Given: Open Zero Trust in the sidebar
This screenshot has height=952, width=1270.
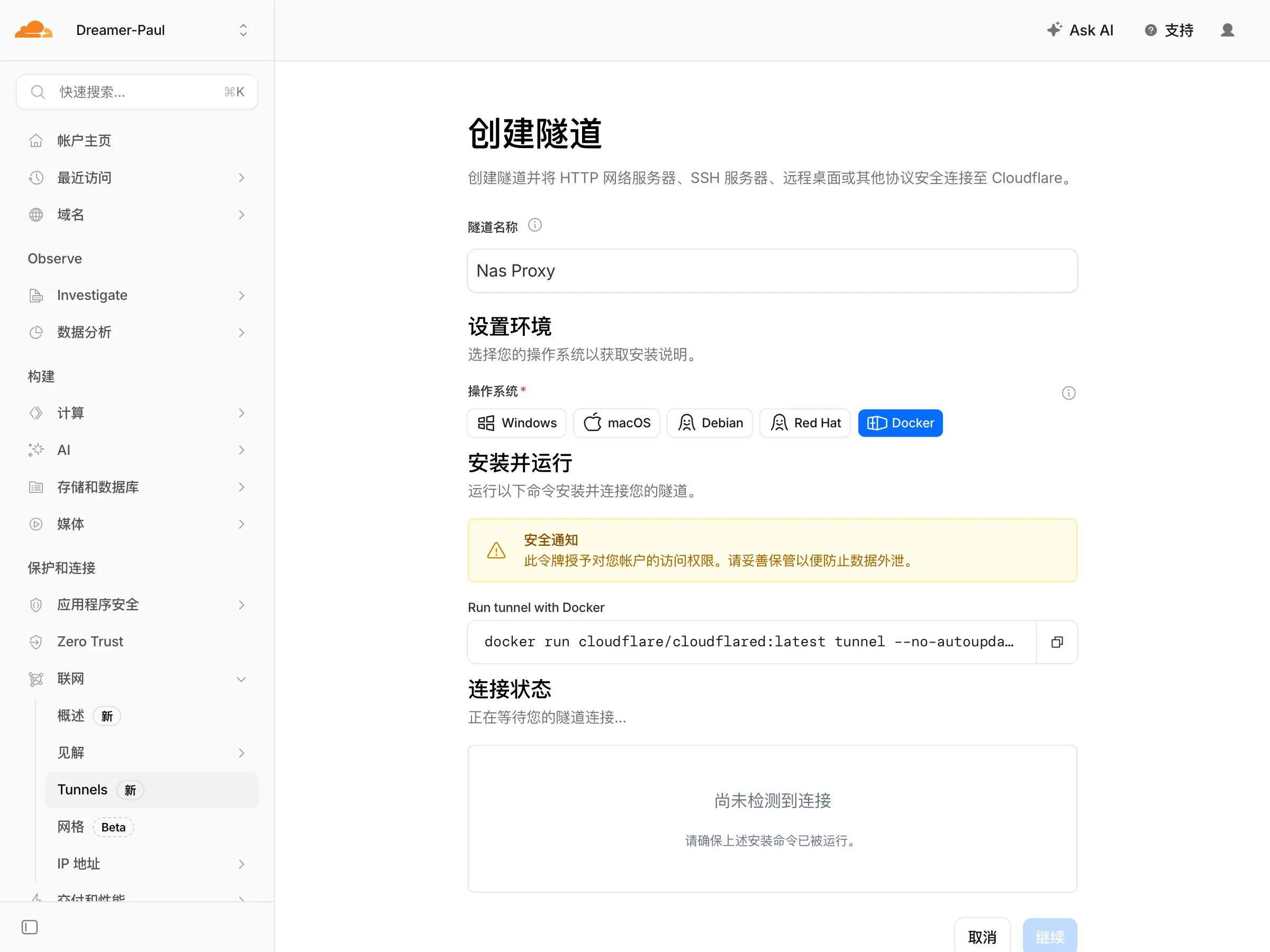Looking at the screenshot, I should click(x=90, y=642).
